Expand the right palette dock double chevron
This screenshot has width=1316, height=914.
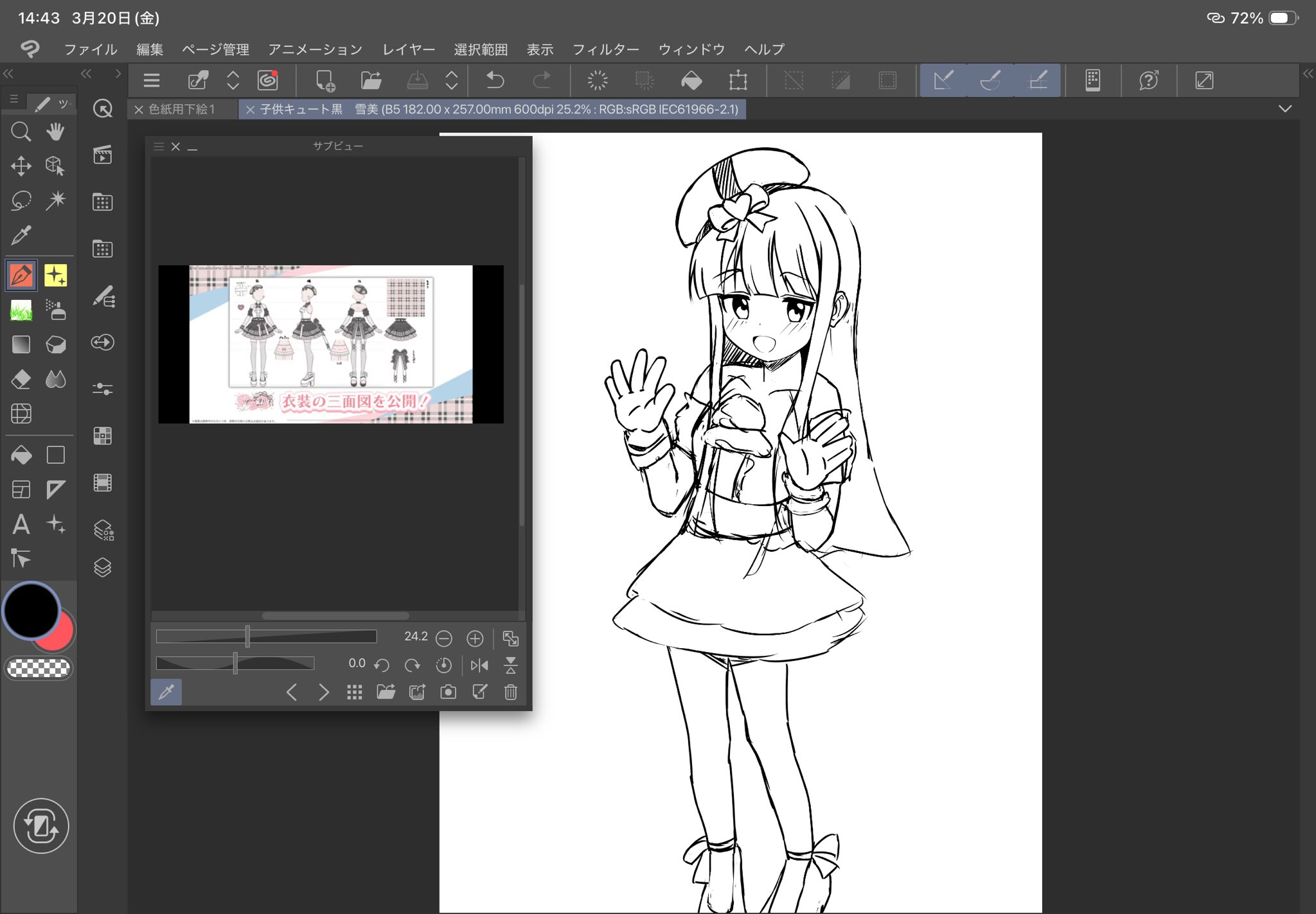[x=1308, y=74]
